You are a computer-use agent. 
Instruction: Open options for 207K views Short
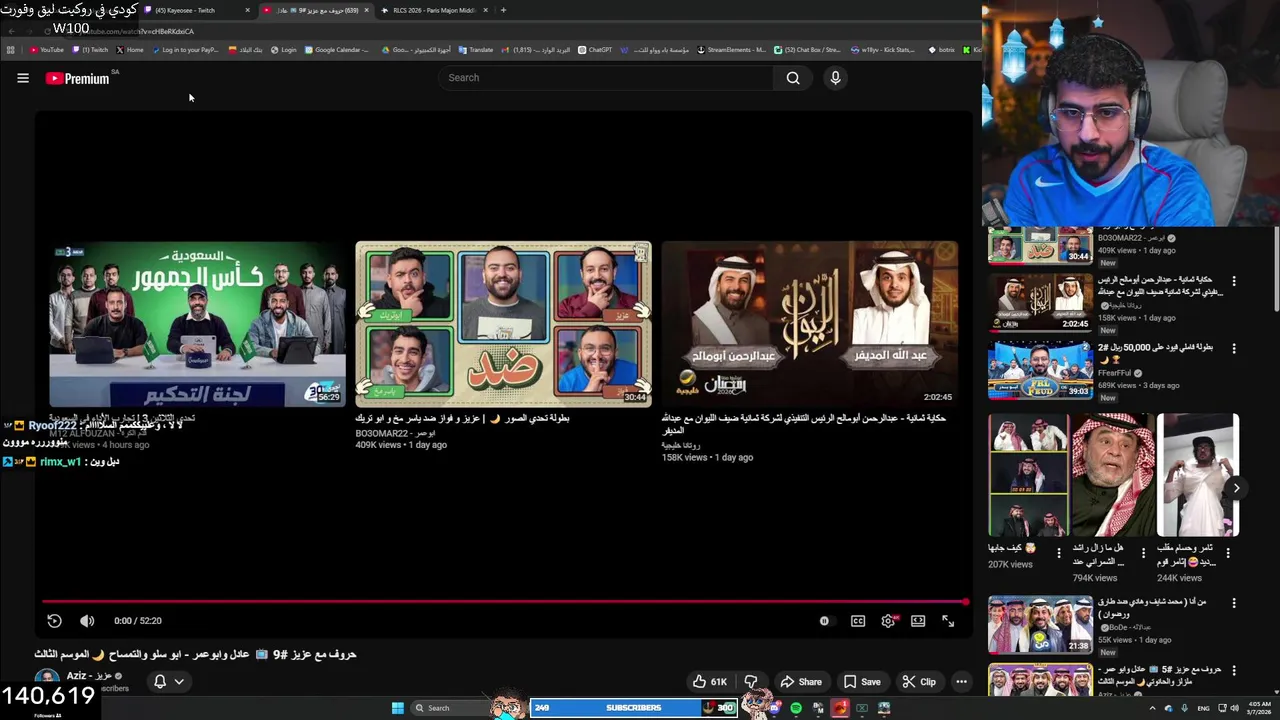(x=1059, y=552)
